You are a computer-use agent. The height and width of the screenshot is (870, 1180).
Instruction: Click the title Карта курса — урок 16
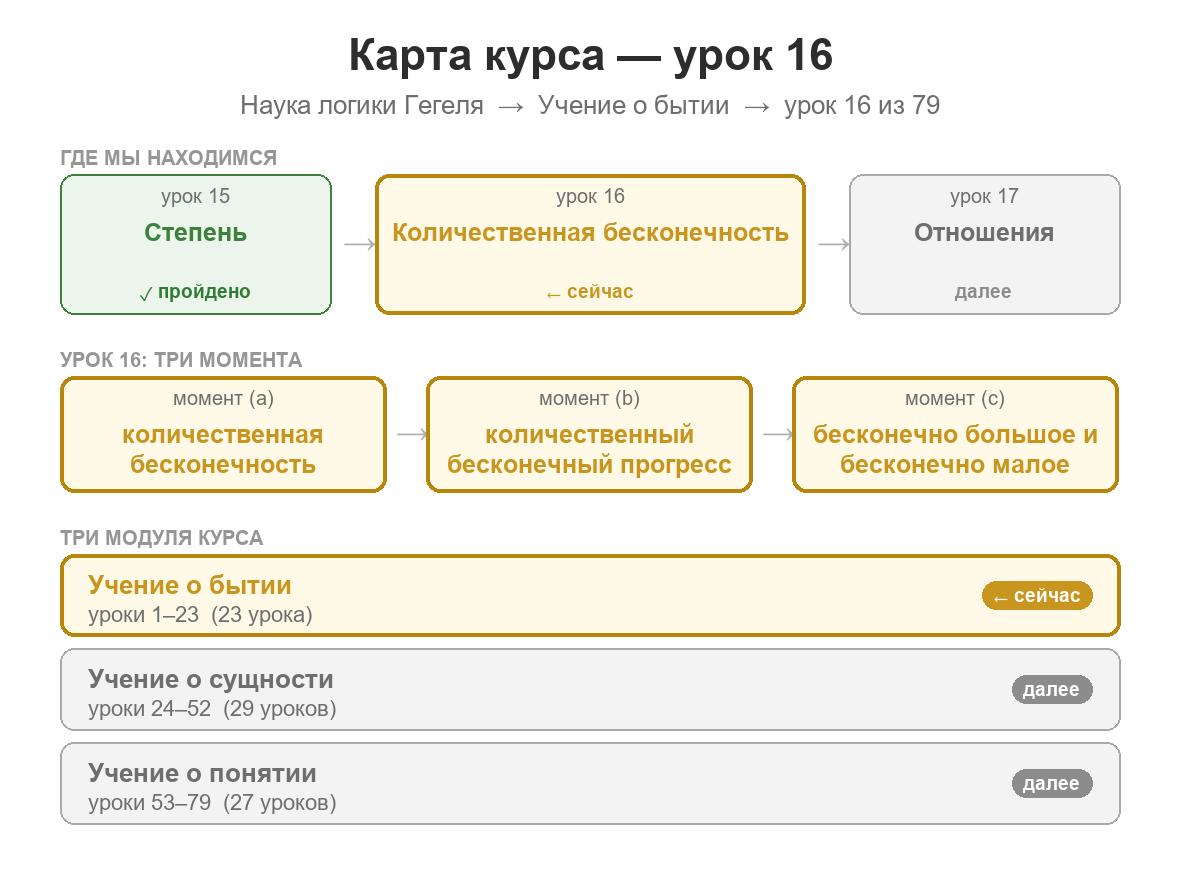click(590, 55)
